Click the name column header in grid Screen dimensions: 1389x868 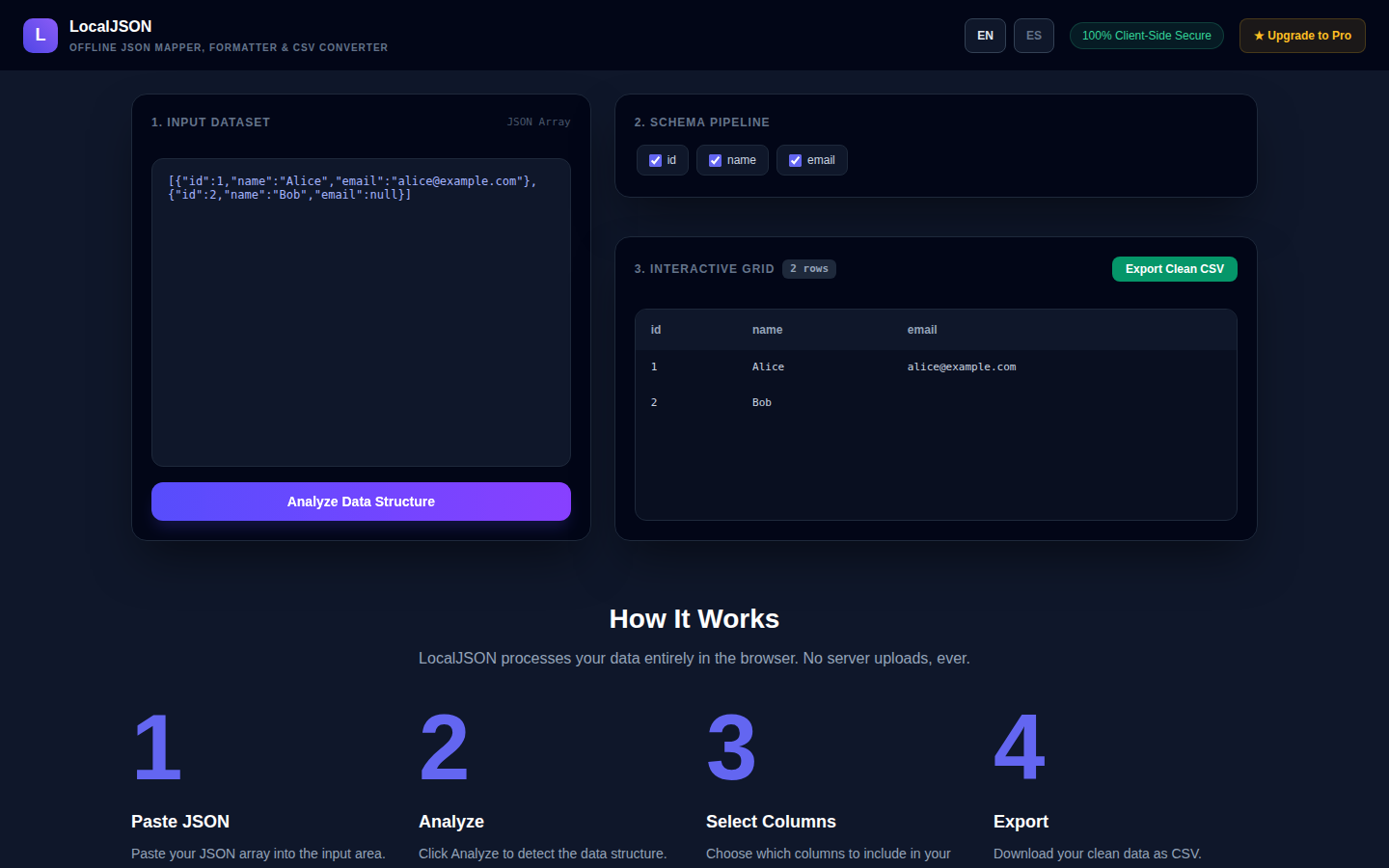point(768,330)
